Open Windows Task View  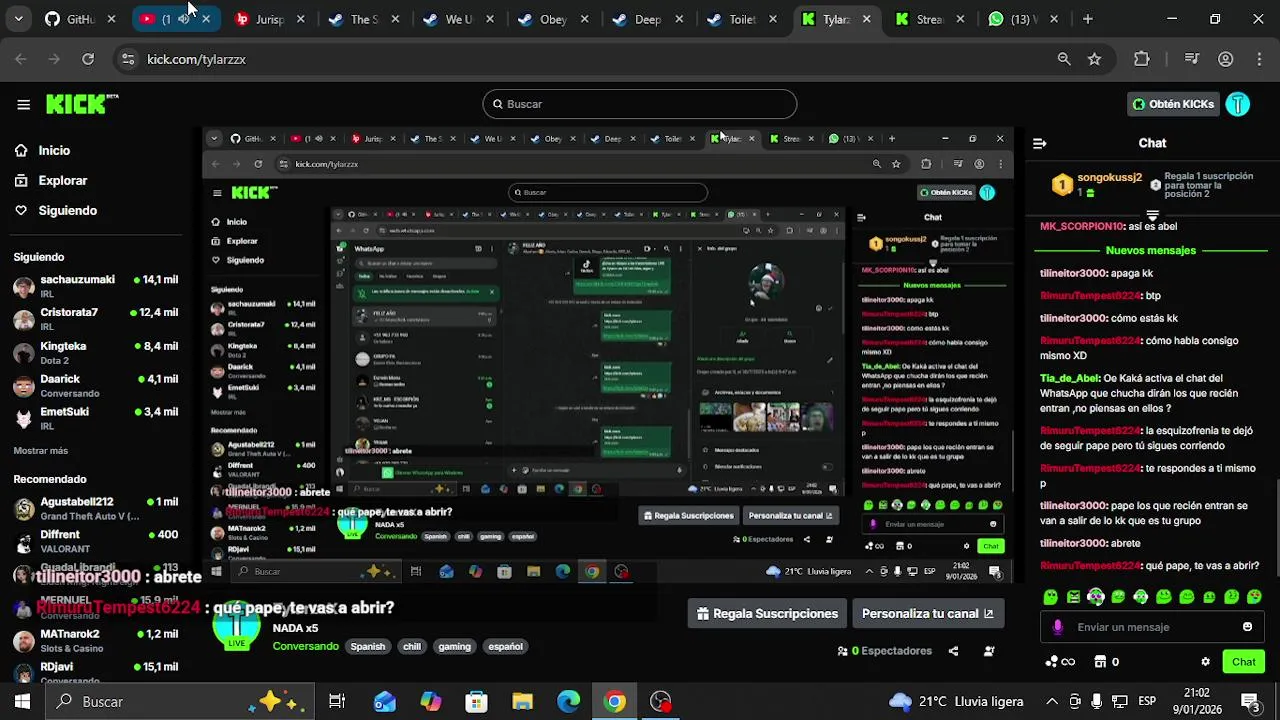click(x=337, y=702)
